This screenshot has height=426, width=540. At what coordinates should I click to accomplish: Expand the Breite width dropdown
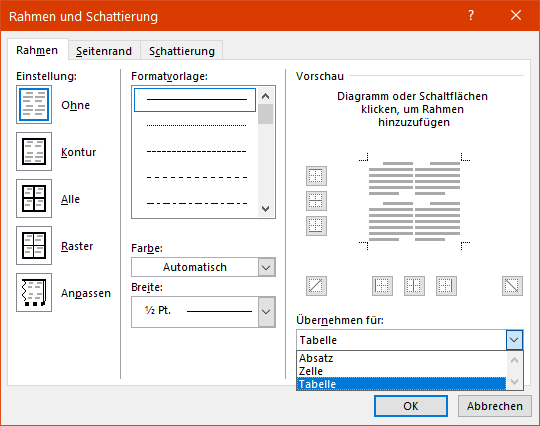[x=267, y=312]
